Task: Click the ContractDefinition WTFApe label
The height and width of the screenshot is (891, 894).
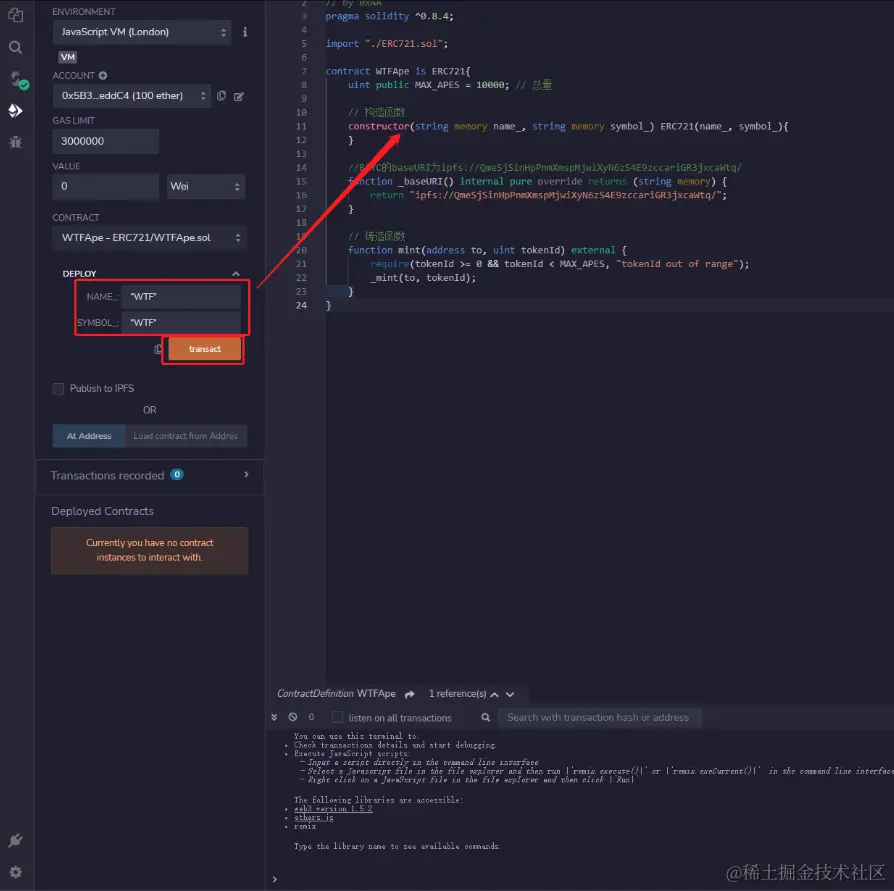Action: pos(336,694)
